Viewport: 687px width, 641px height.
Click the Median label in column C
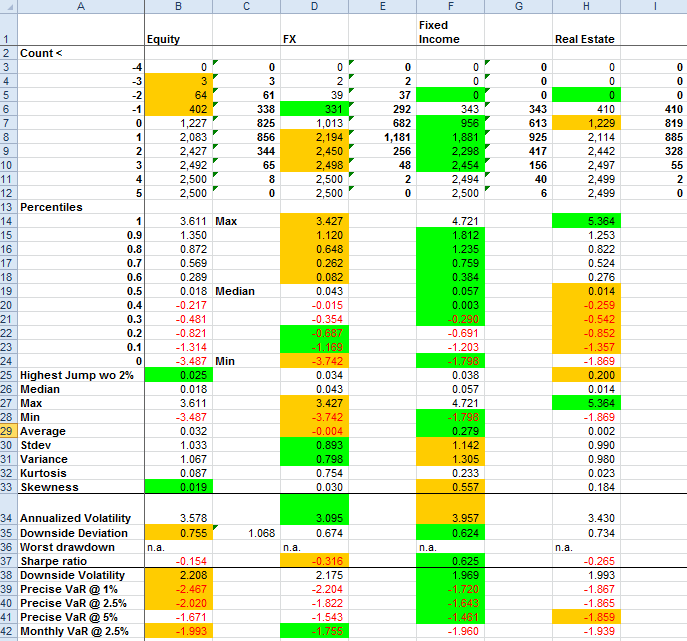pos(245,291)
